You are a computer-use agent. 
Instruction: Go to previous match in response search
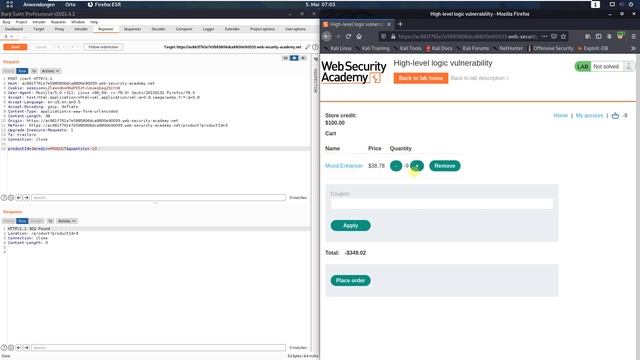tap(19, 347)
